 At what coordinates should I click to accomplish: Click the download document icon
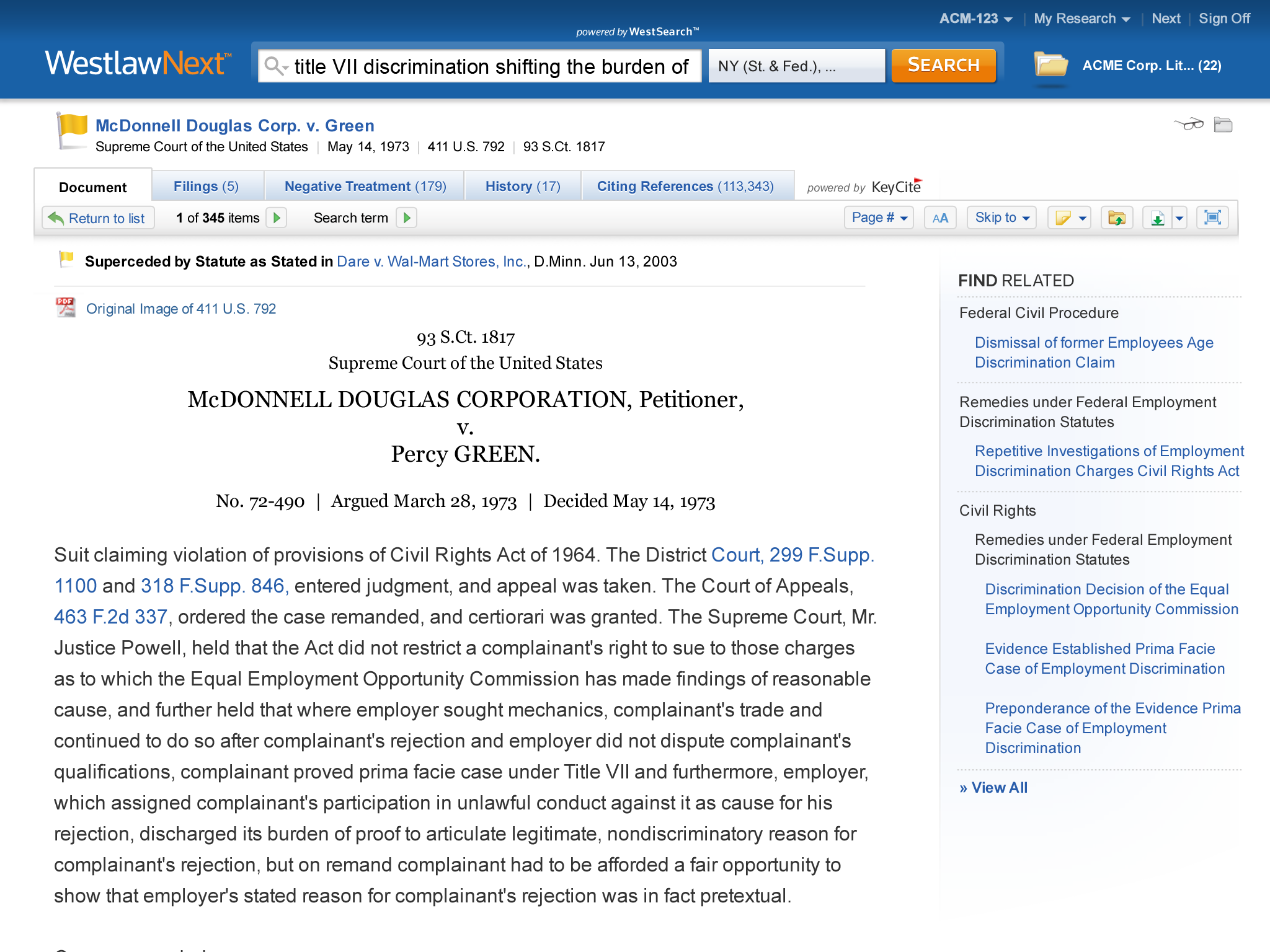1157,218
